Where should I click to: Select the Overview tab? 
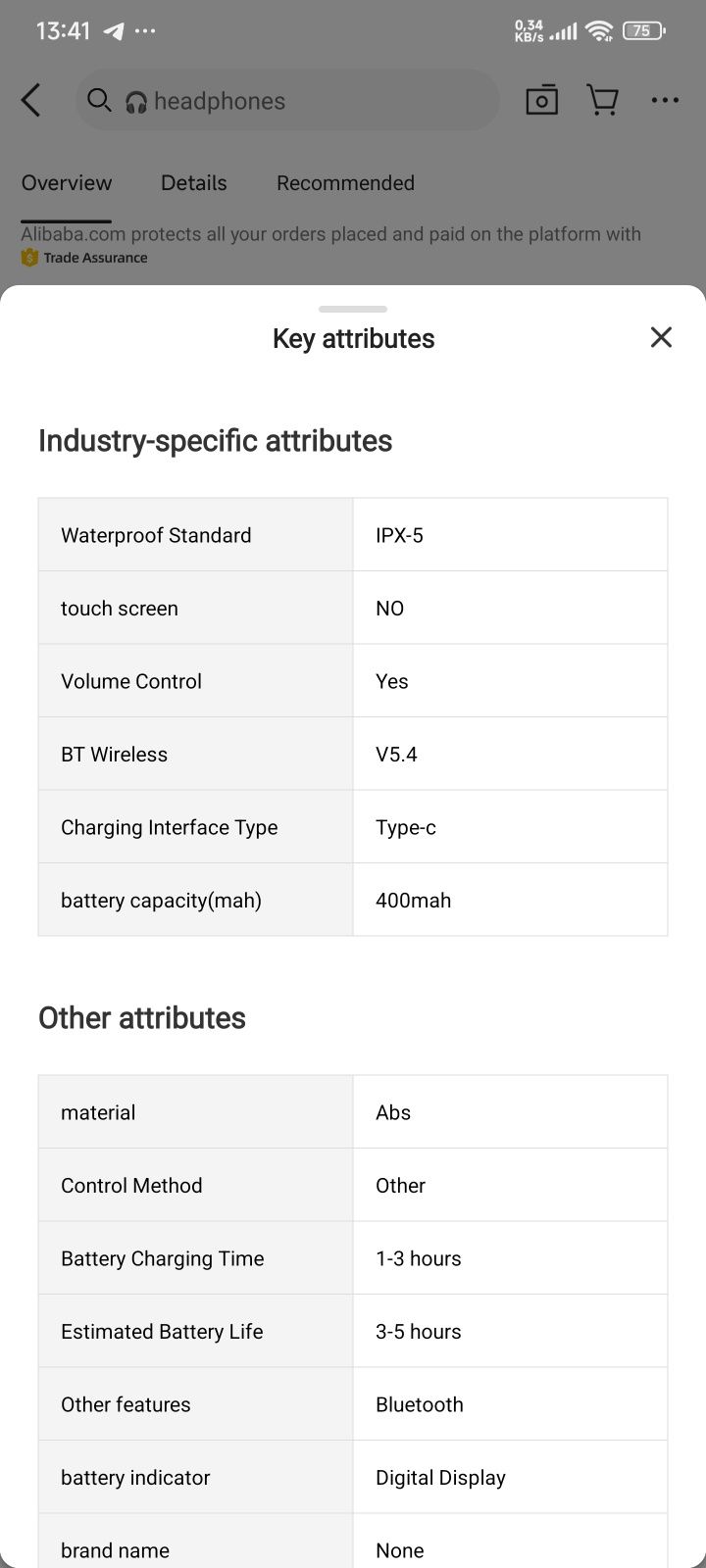click(67, 183)
